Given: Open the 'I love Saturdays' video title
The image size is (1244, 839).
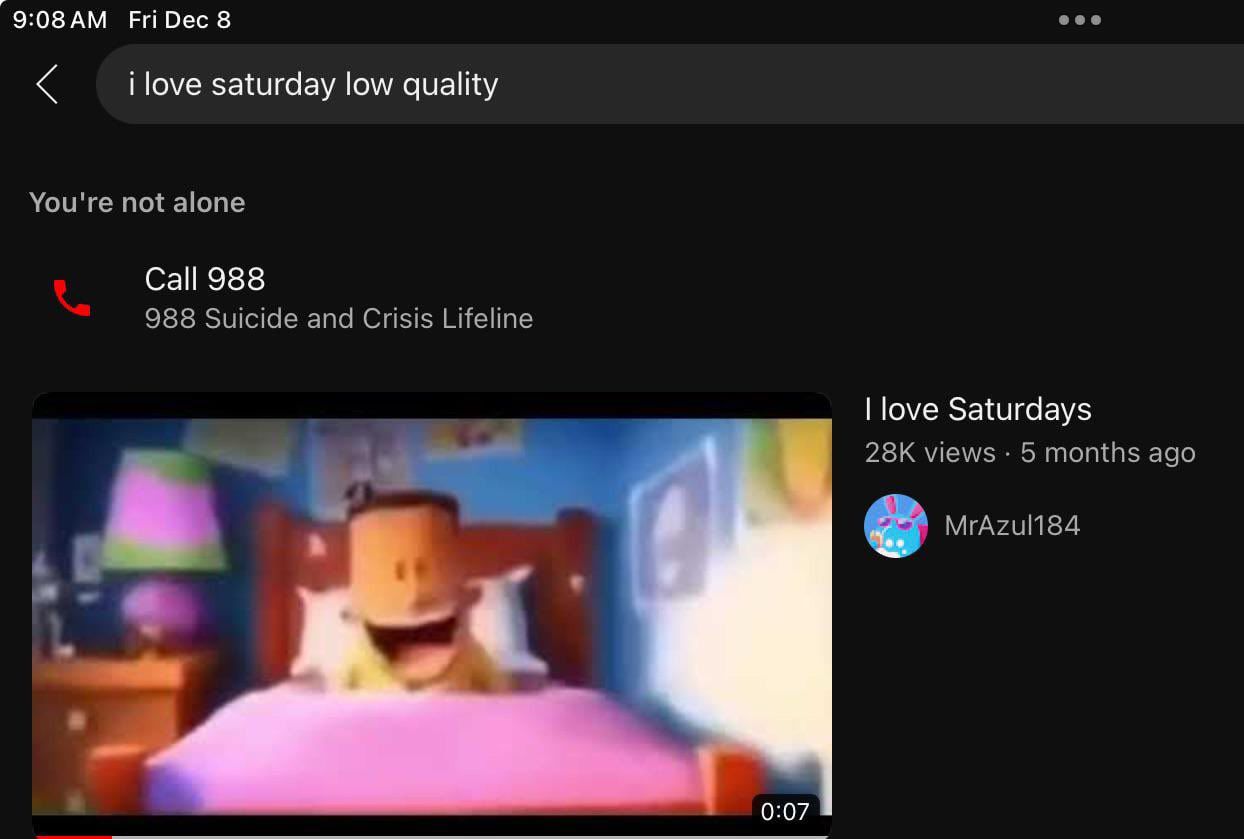Looking at the screenshot, I should pos(978,409).
